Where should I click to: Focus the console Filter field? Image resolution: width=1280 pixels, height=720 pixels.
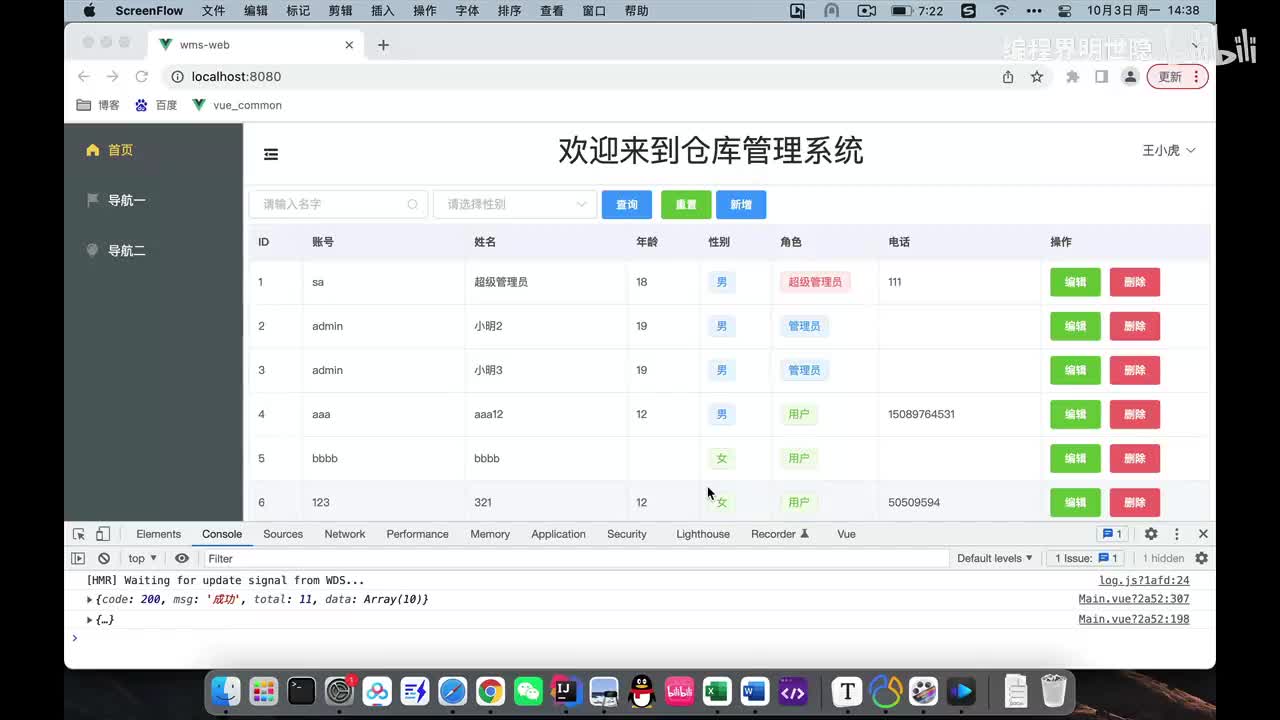575,558
